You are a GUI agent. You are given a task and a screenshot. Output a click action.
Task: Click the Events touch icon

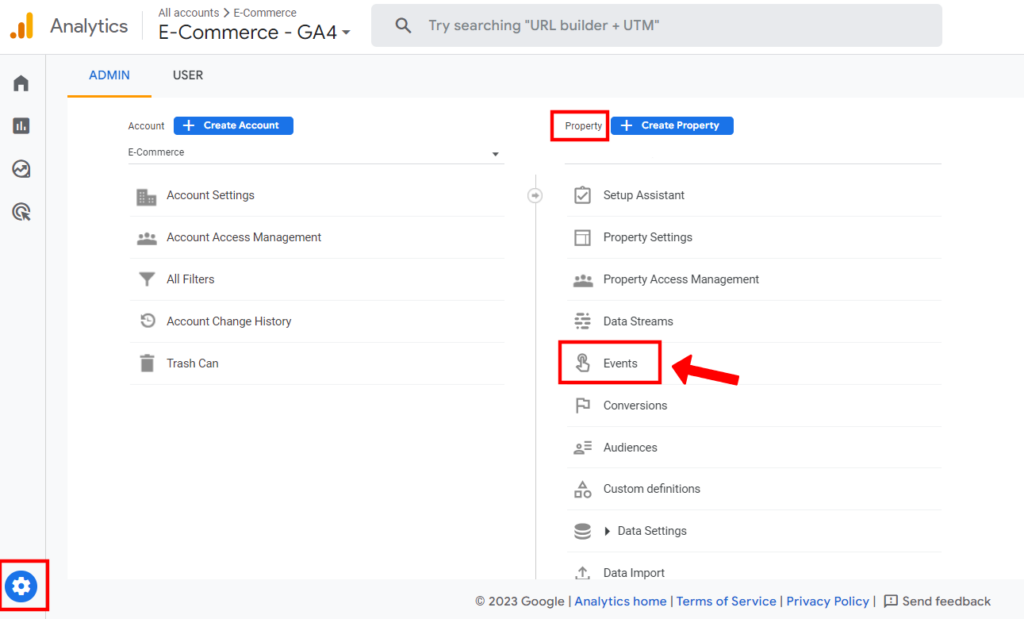(583, 363)
